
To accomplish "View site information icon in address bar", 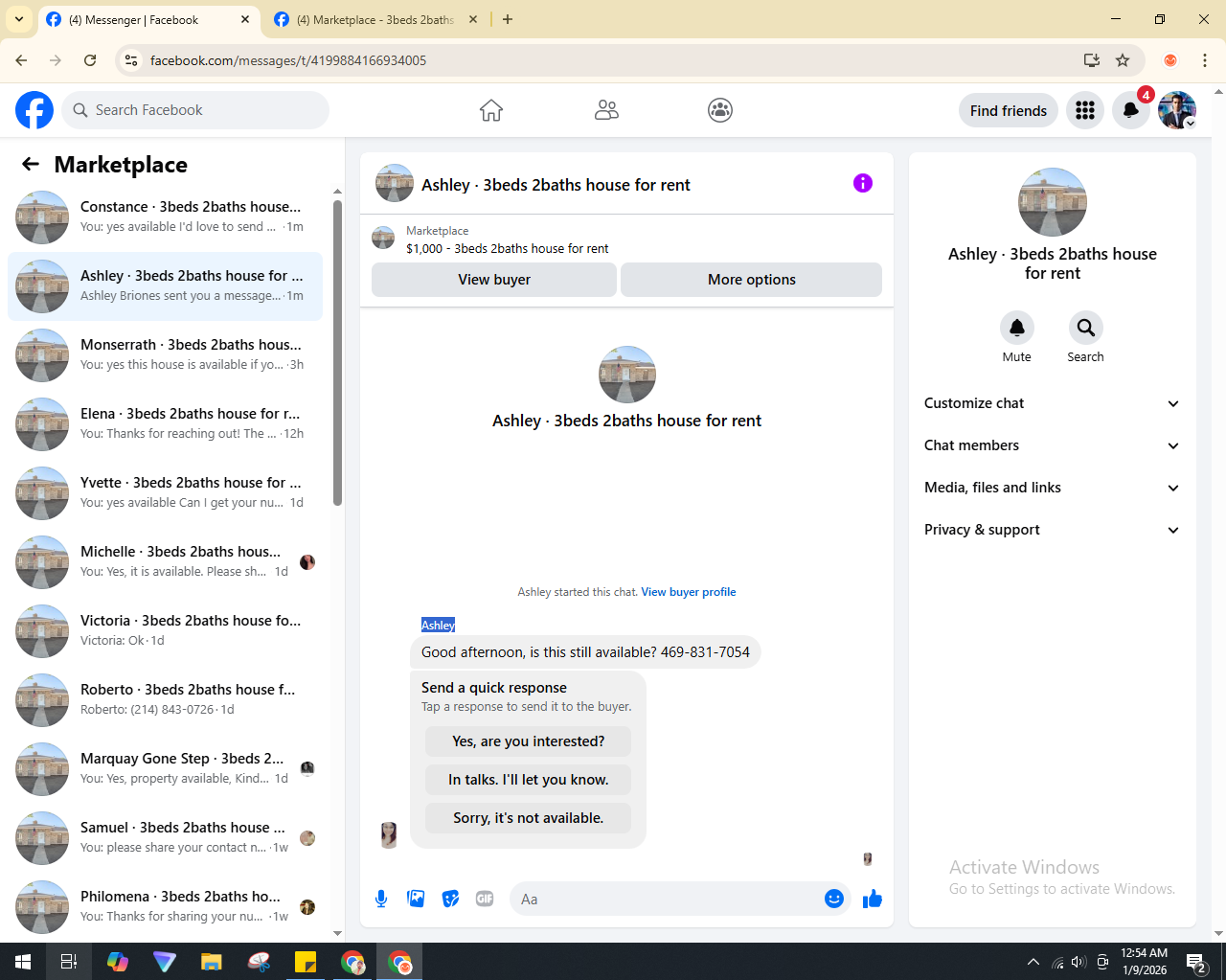I will (x=131, y=60).
